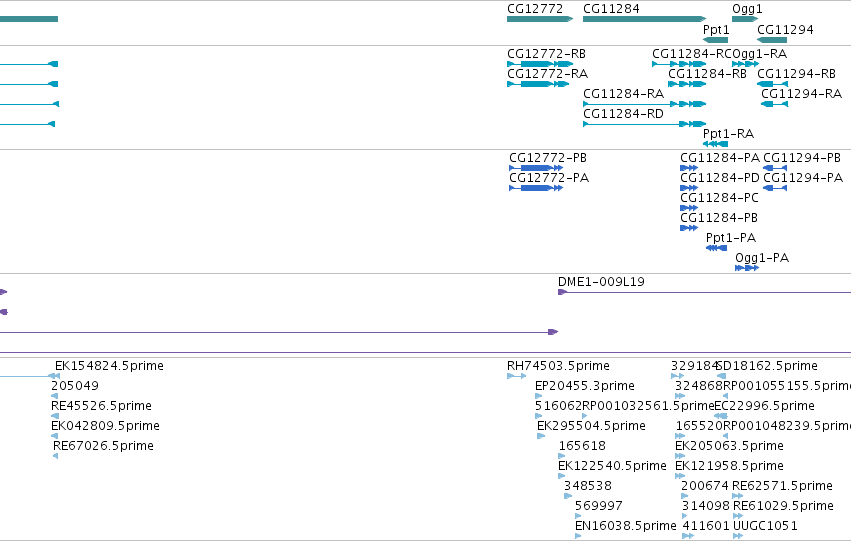
Task: Select the DME1-009L19 clone feature
Action: pyautogui.click(x=704, y=292)
